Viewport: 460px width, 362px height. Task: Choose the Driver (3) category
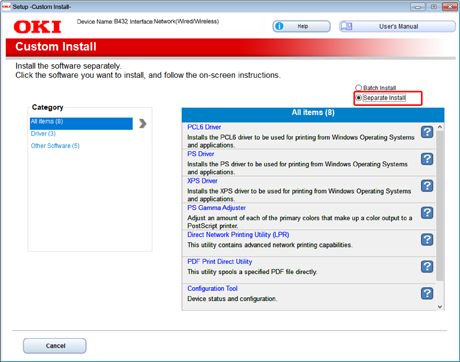click(x=43, y=134)
